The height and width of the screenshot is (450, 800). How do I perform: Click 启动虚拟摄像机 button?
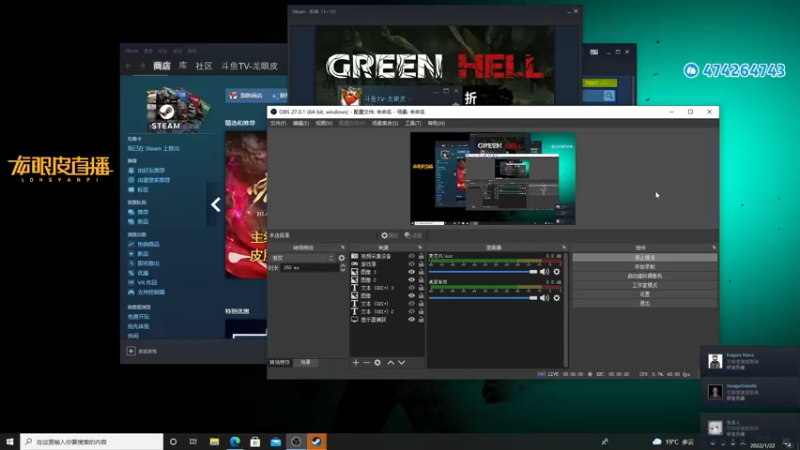[x=644, y=276]
